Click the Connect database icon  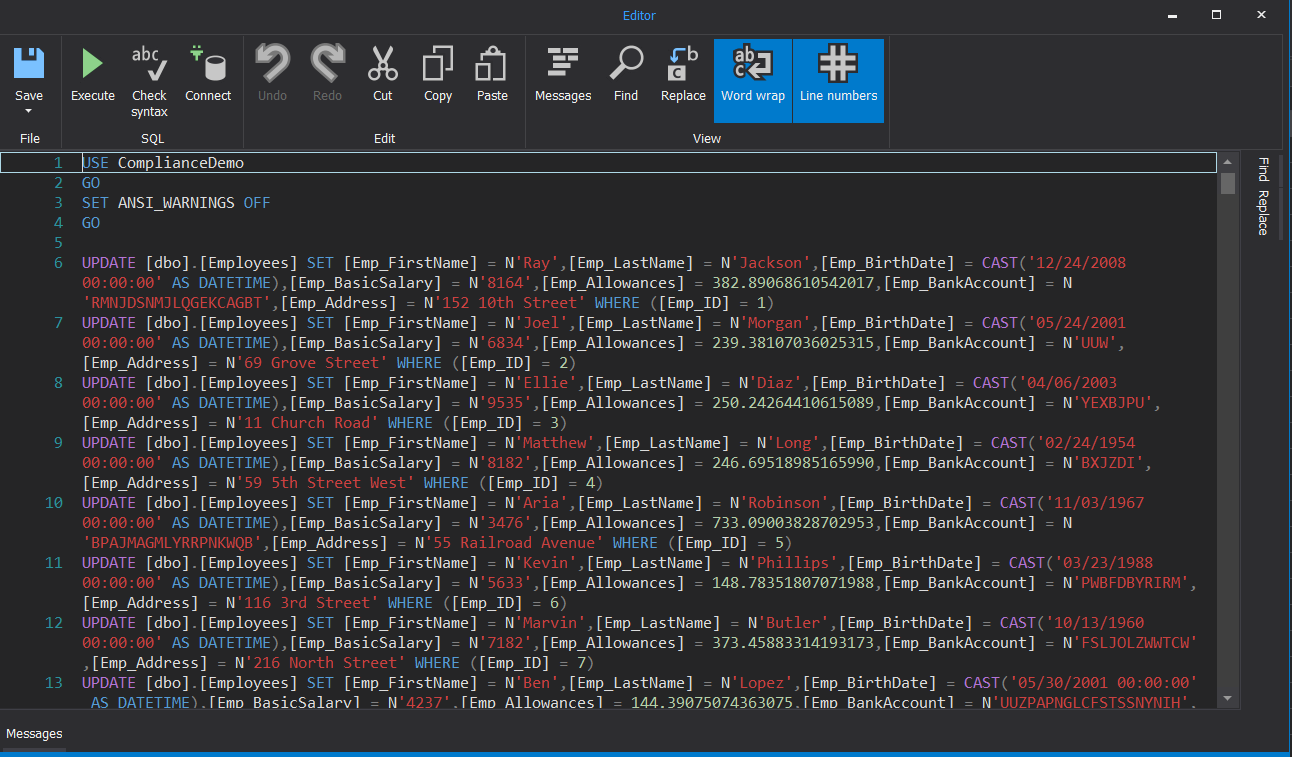[x=208, y=65]
